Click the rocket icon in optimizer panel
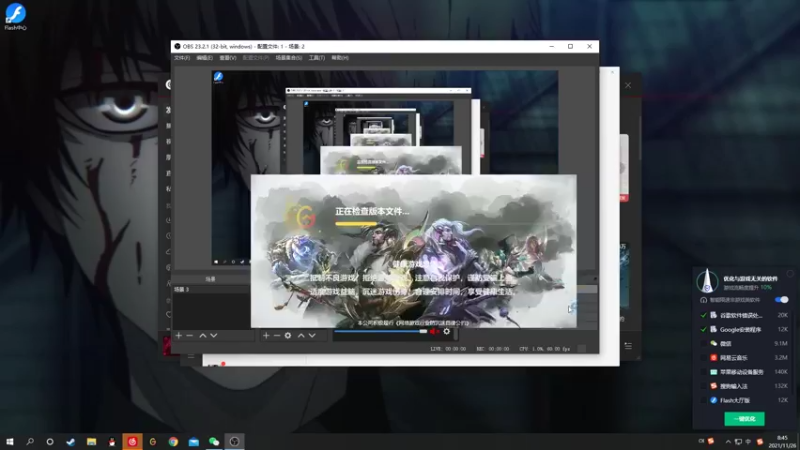This screenshot has width=800, height=450. coord(707,281)
